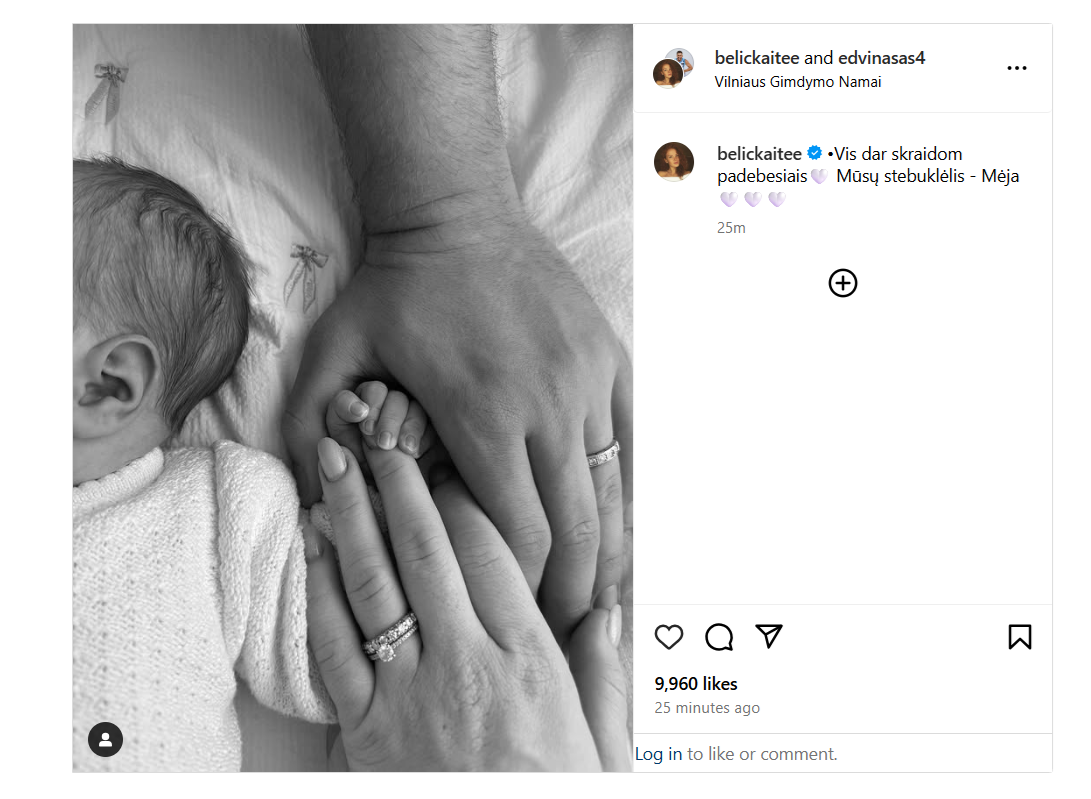The width and height of the screenshot is (1091, 799).
Task: Click the header double avatar thumbnail
Action: [673, 68]
